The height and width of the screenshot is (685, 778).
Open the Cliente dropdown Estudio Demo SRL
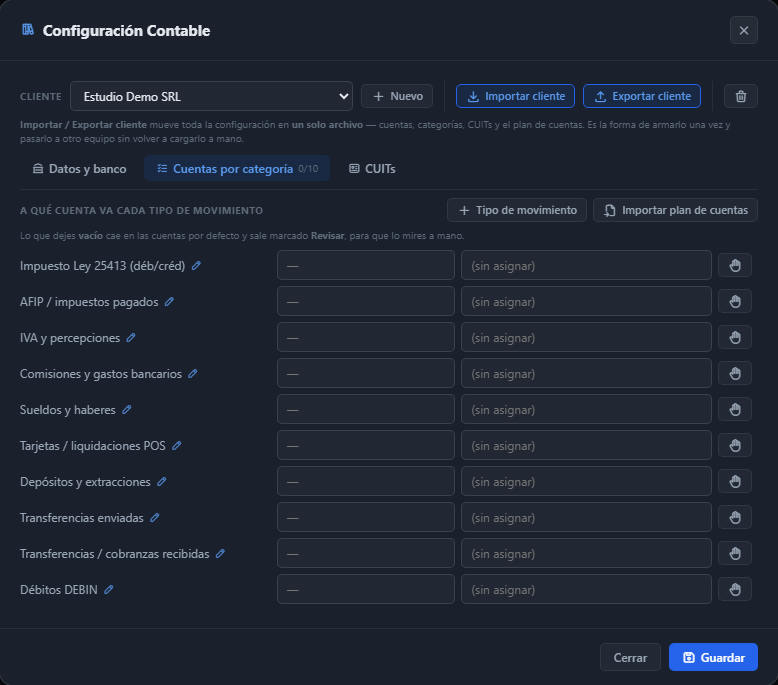point(211,96)
